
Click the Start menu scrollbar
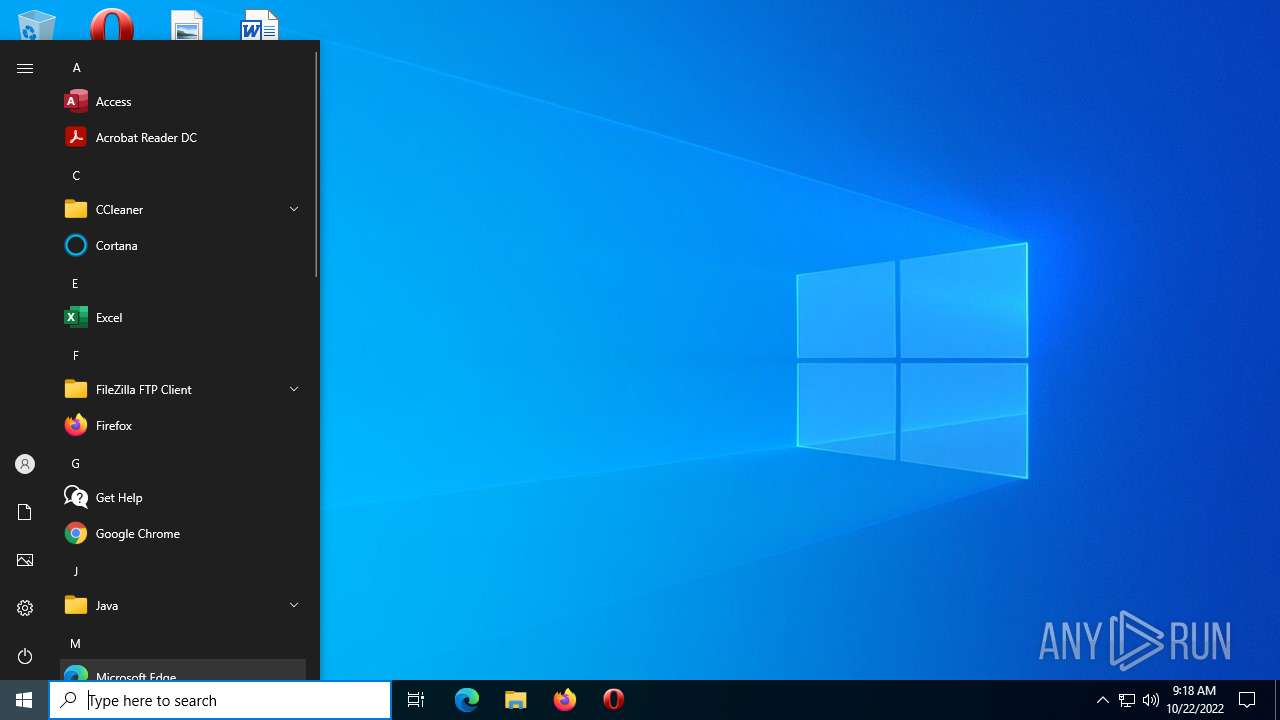tap(316, 165)
